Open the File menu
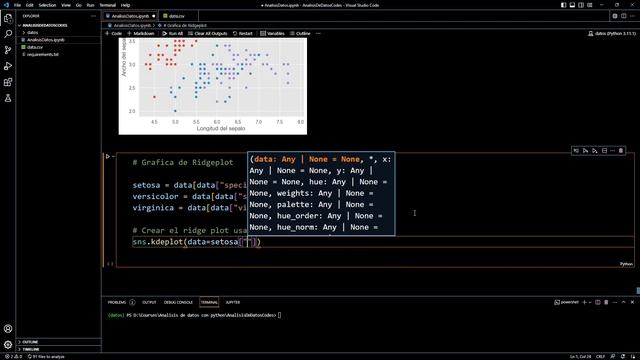This screenshot has height=360, width=640. point(17,5)
